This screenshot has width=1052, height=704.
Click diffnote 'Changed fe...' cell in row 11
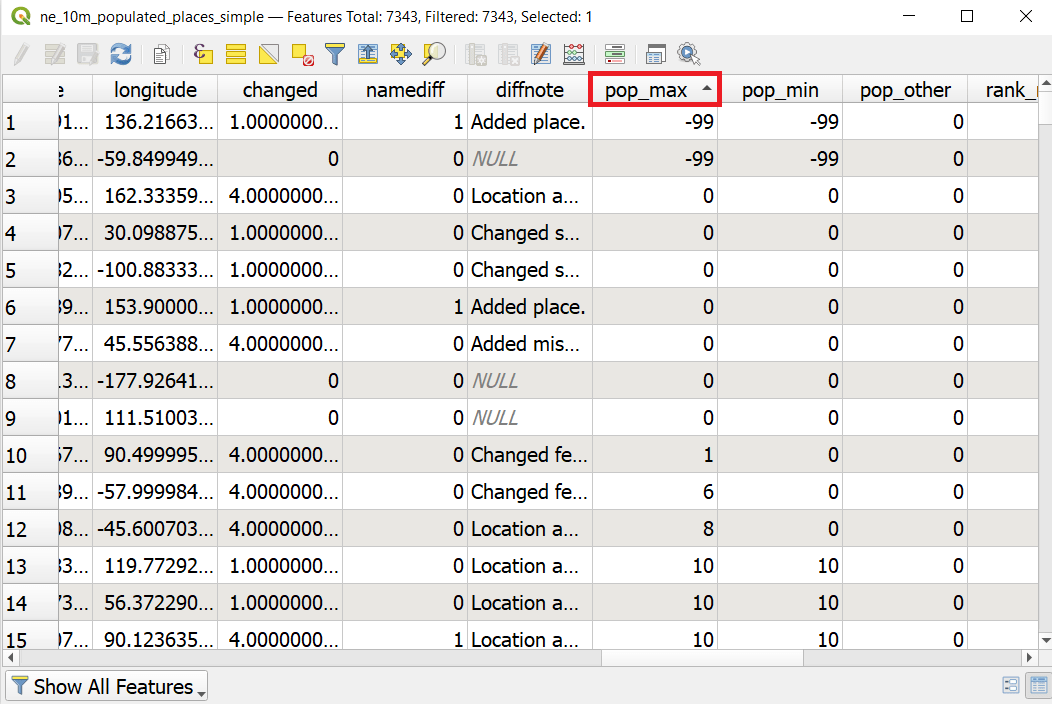(529, 491)
